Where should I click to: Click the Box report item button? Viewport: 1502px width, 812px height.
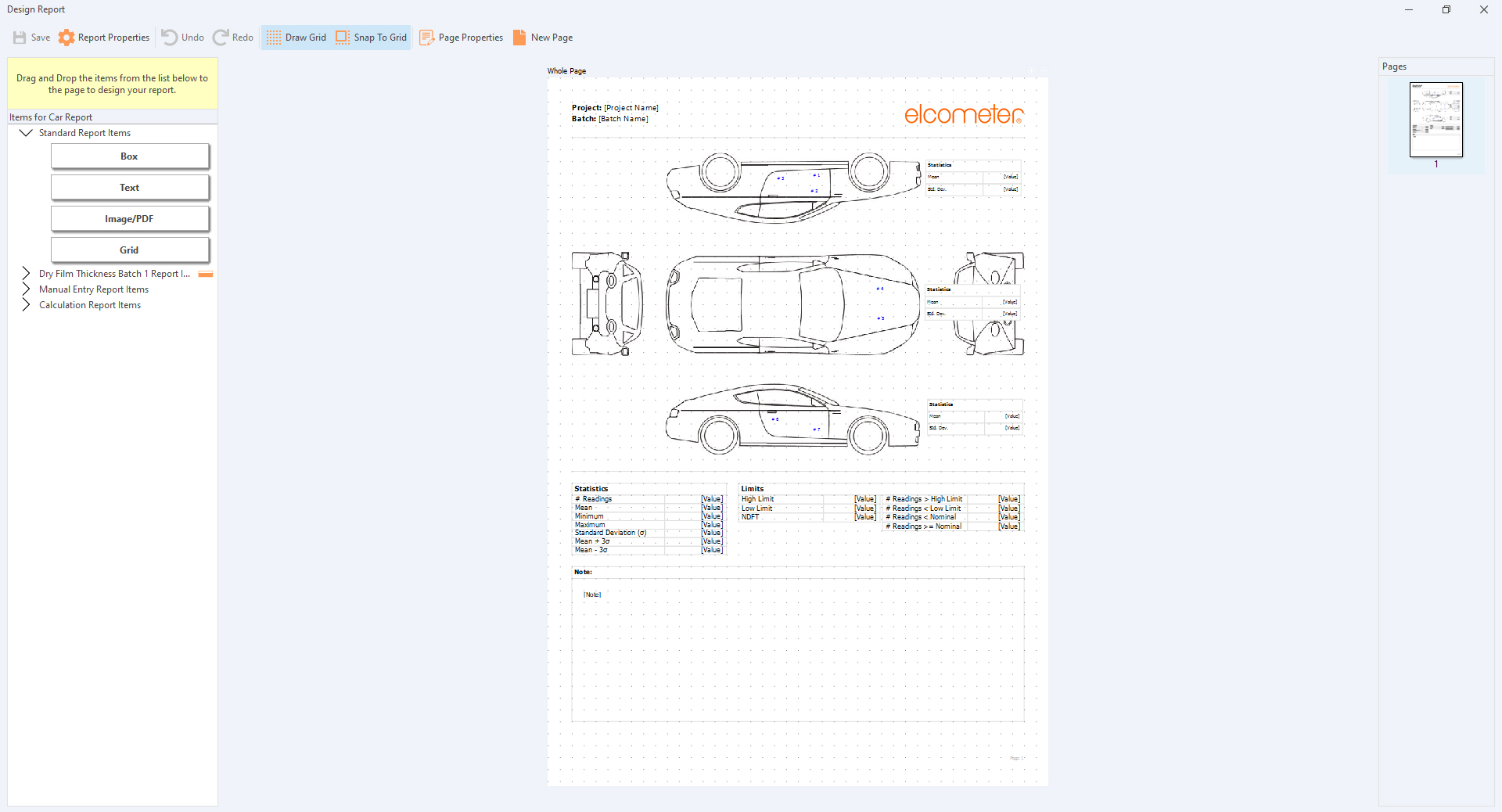point(130,156)
